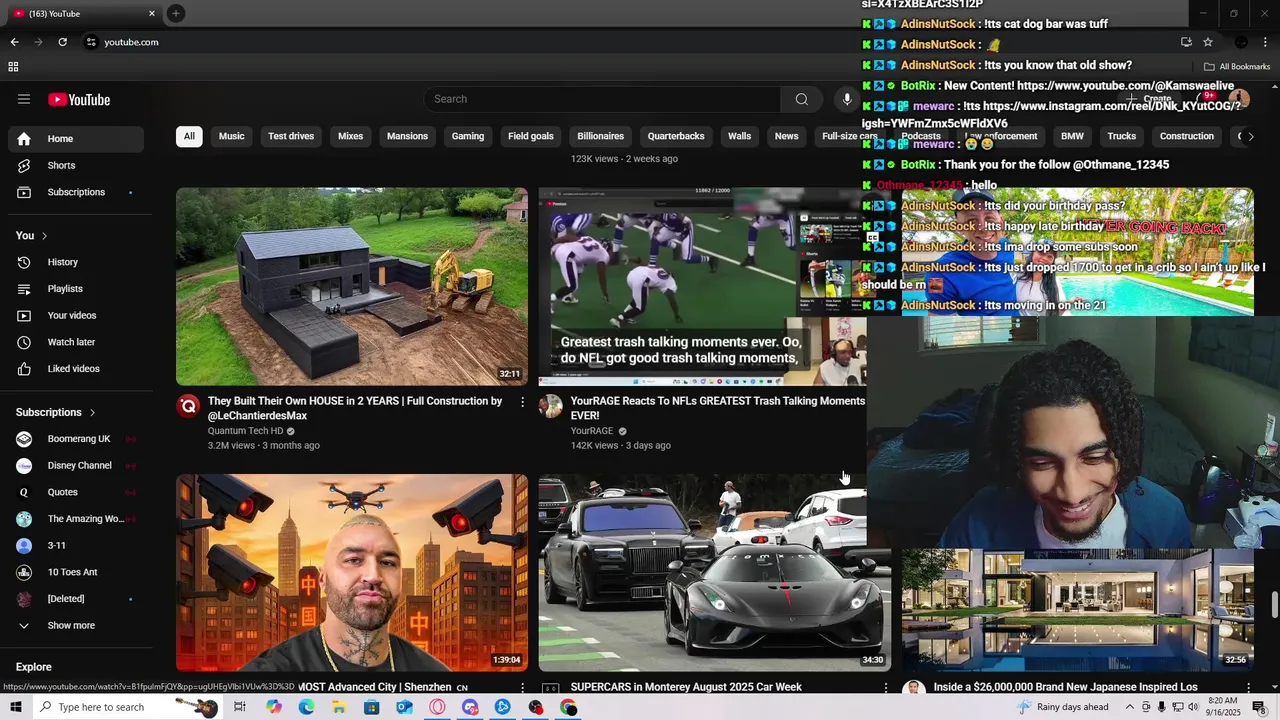The height and width of the screenshot is (720, 1280).
Task: Open 3-11 subscription channel
Action: point(76,545)
